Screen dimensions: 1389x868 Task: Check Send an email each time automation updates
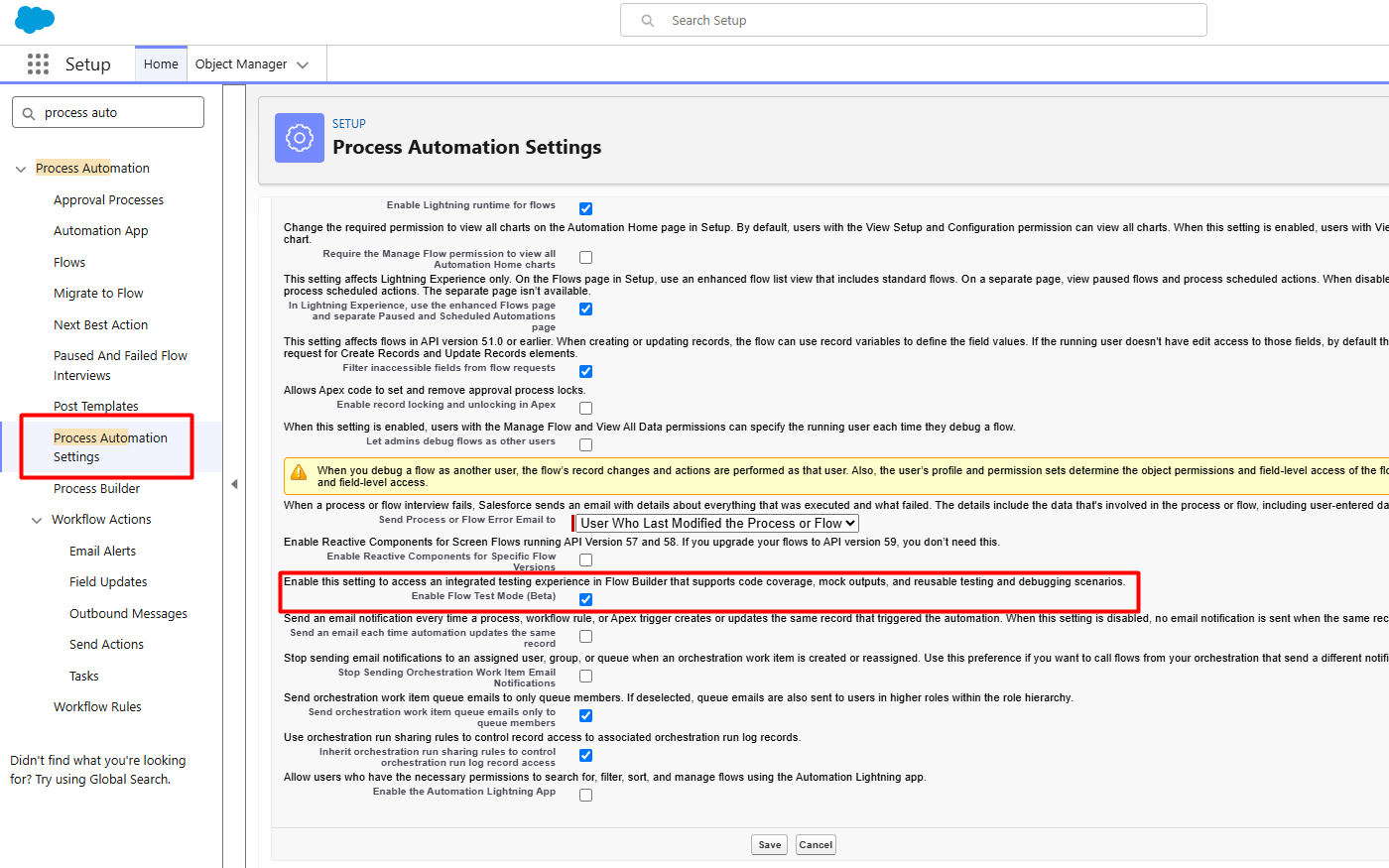(585, 636)
